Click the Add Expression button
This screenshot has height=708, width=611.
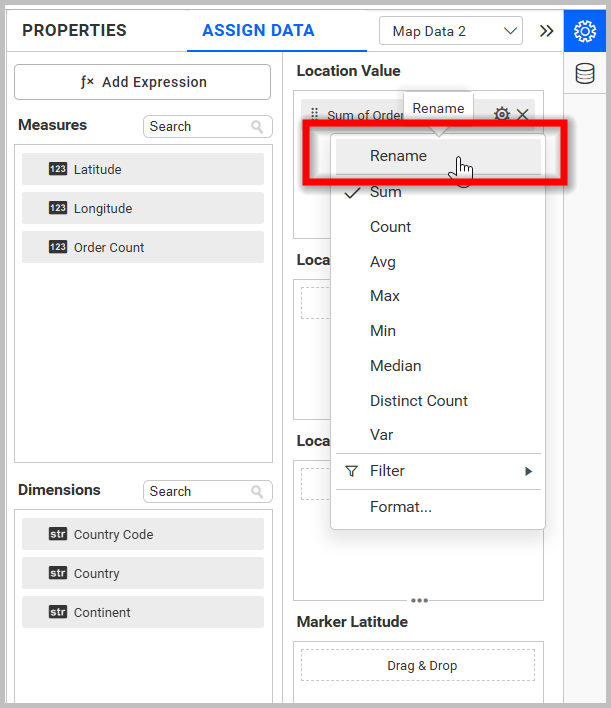click(142, 82)
